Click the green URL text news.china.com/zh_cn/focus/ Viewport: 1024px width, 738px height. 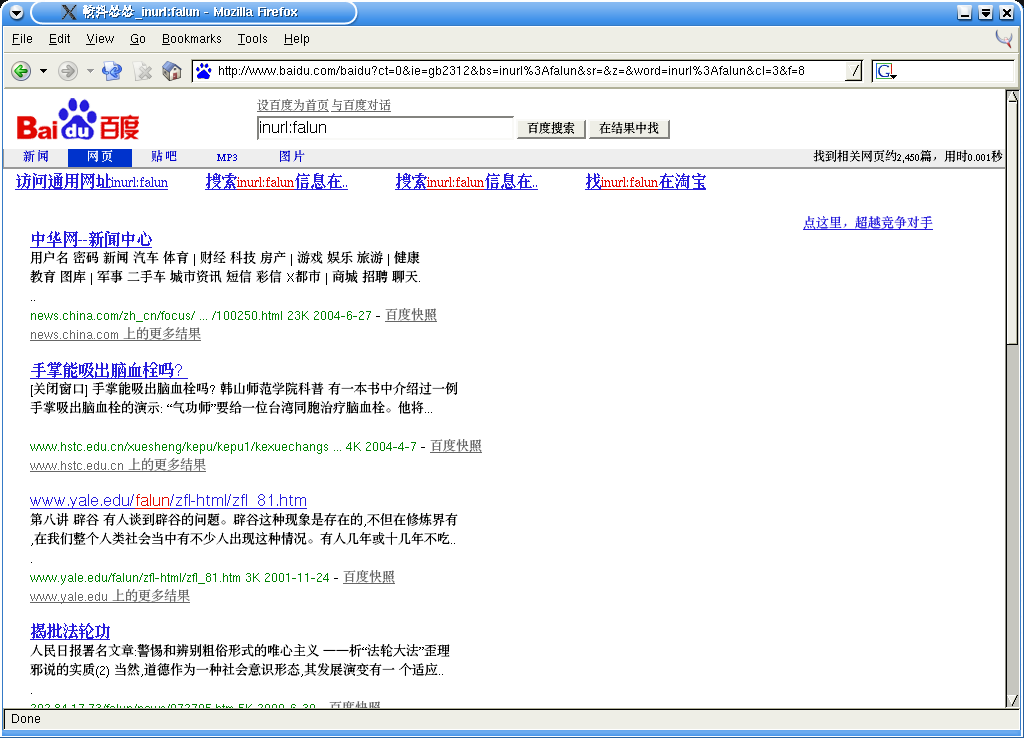112,316
